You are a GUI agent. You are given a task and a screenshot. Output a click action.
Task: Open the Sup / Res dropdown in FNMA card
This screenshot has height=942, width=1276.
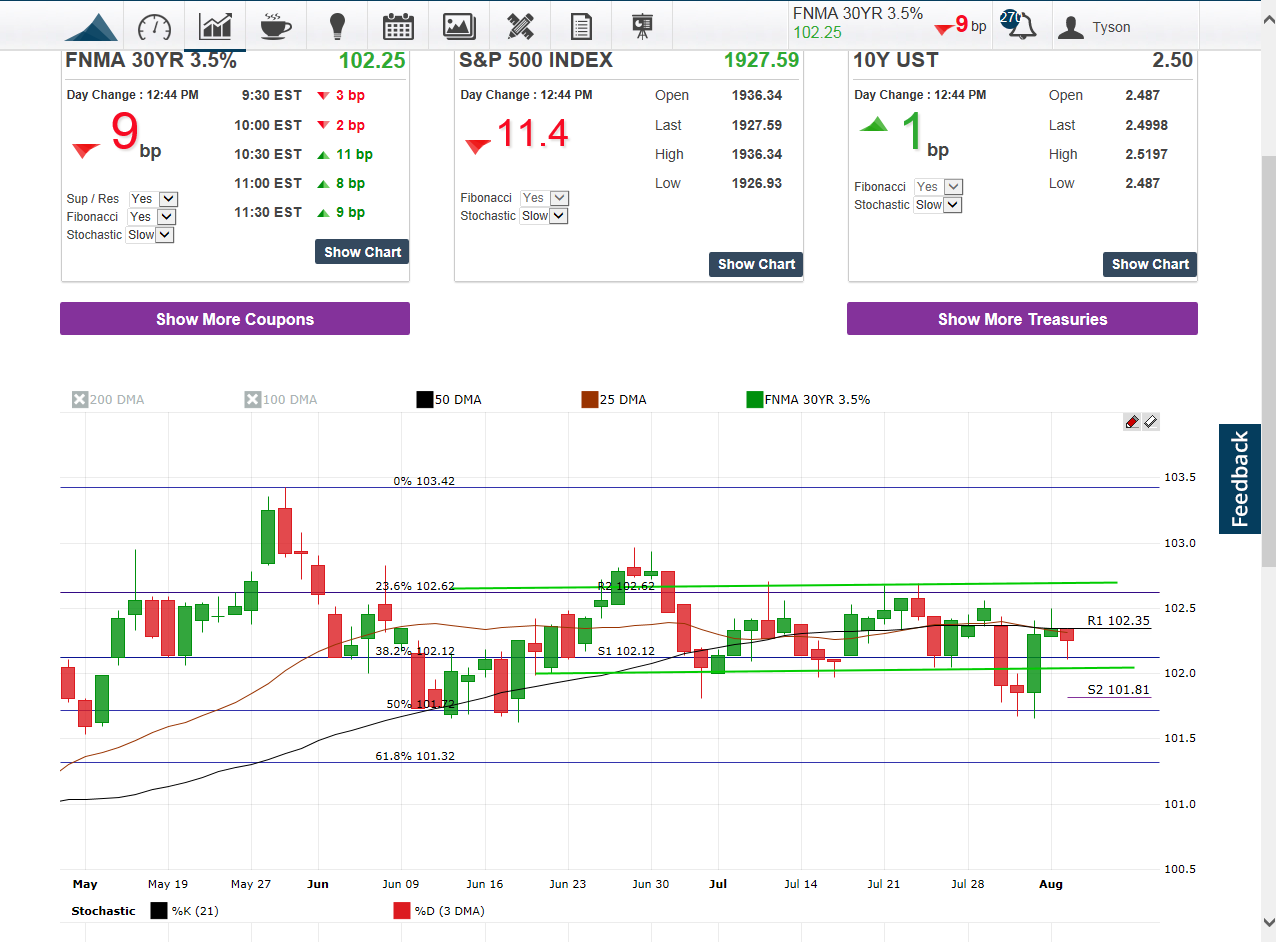(x=153, y=199)
